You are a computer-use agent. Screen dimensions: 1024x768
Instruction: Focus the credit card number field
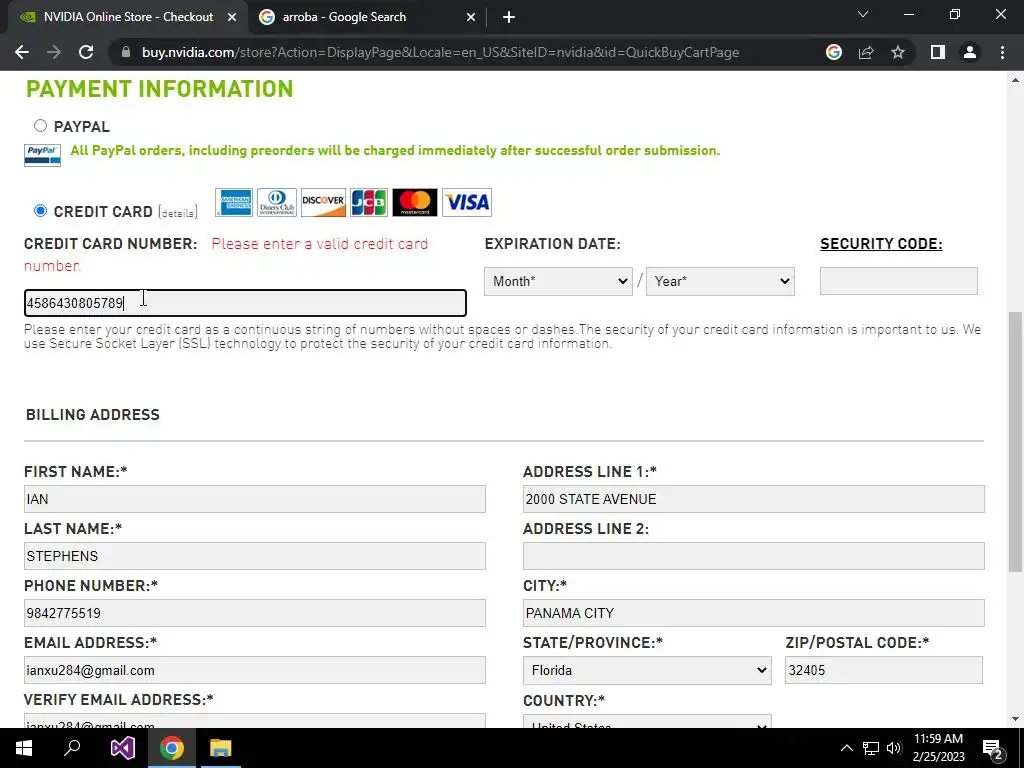(245, 303)
